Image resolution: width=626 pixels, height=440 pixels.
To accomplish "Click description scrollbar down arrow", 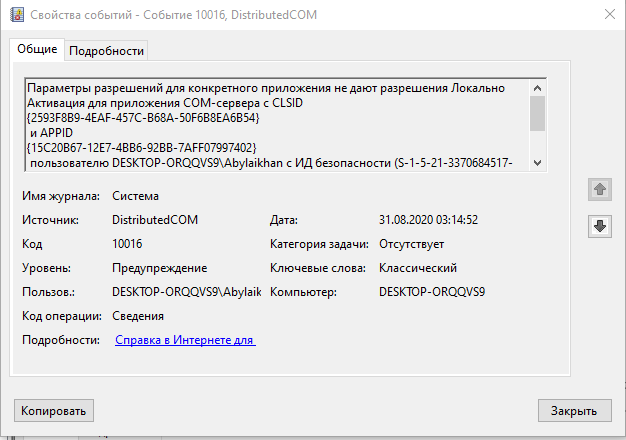I will tap(537, 163).
